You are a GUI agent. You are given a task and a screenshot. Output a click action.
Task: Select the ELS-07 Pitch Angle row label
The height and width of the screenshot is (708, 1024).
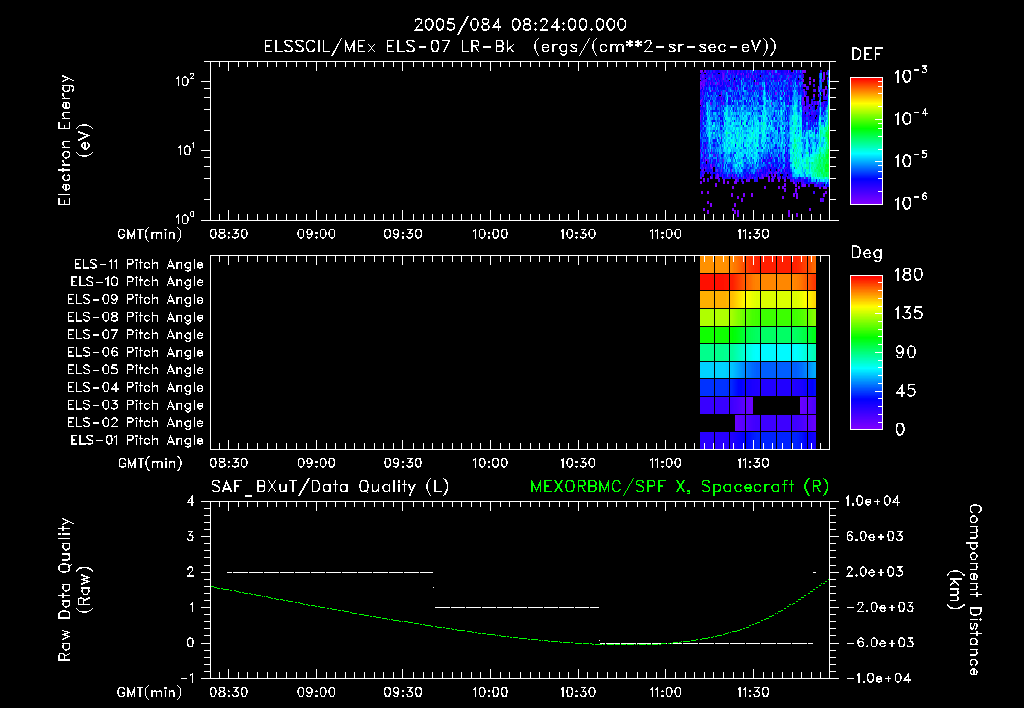point(136,334)
